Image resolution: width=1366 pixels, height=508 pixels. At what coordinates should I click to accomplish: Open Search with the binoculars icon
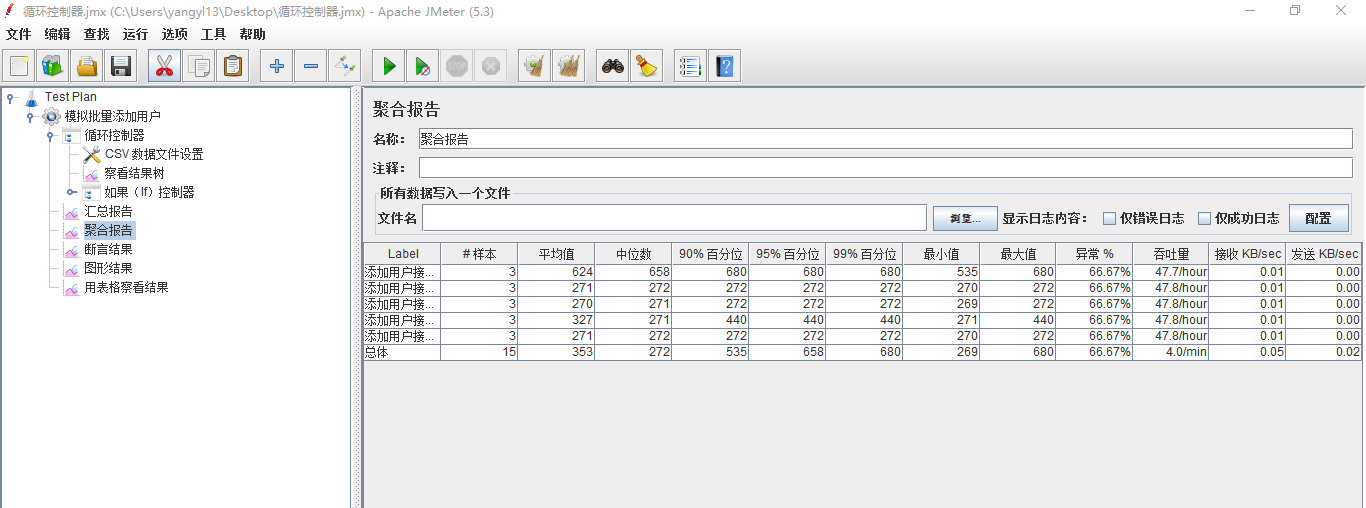[613, 67]
